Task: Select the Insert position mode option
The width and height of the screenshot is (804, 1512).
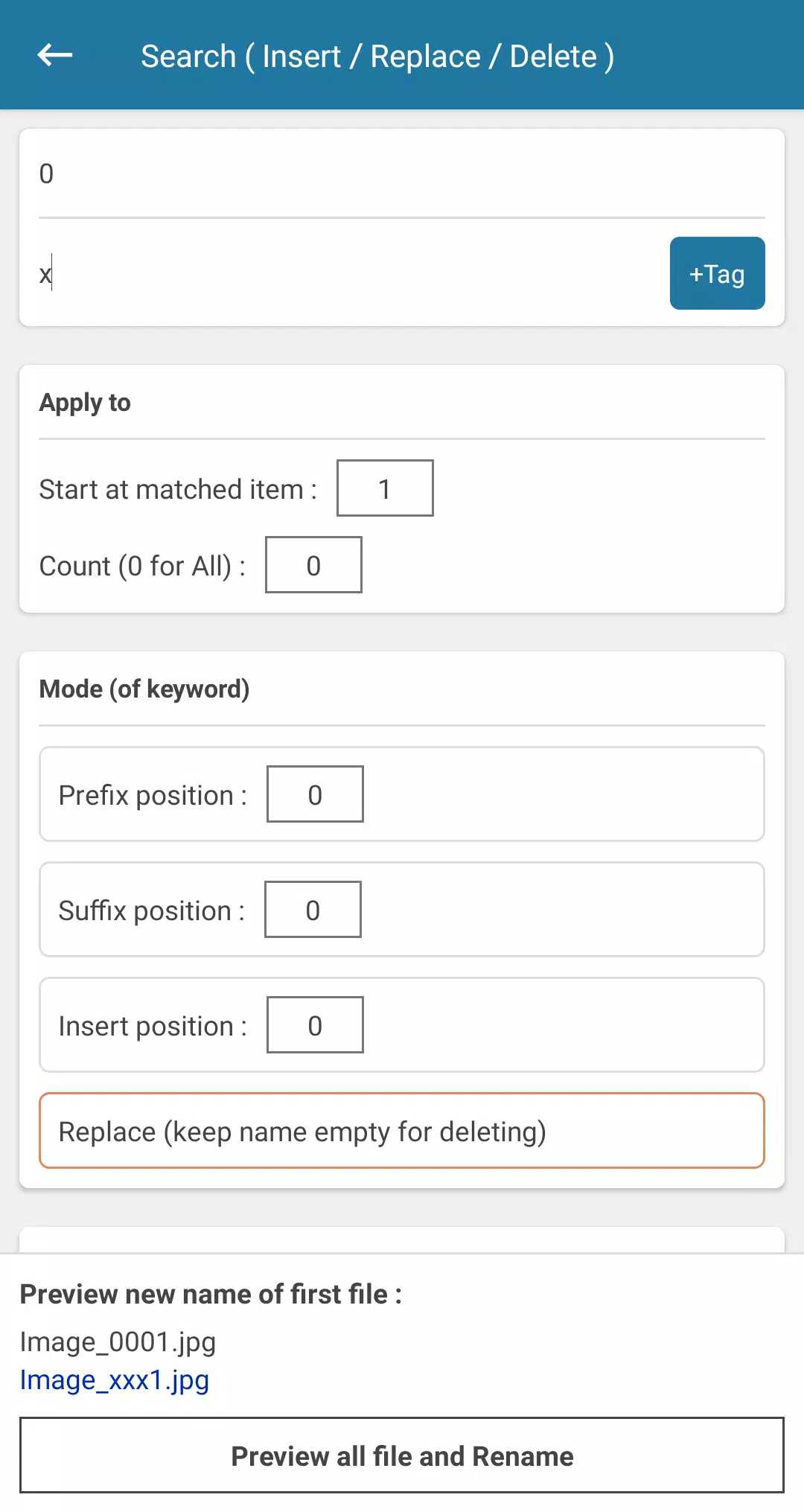Action: 402,1025
